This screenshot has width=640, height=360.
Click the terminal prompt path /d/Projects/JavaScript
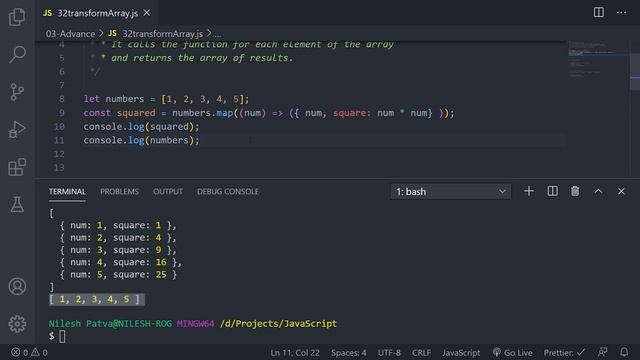[278, 323]
